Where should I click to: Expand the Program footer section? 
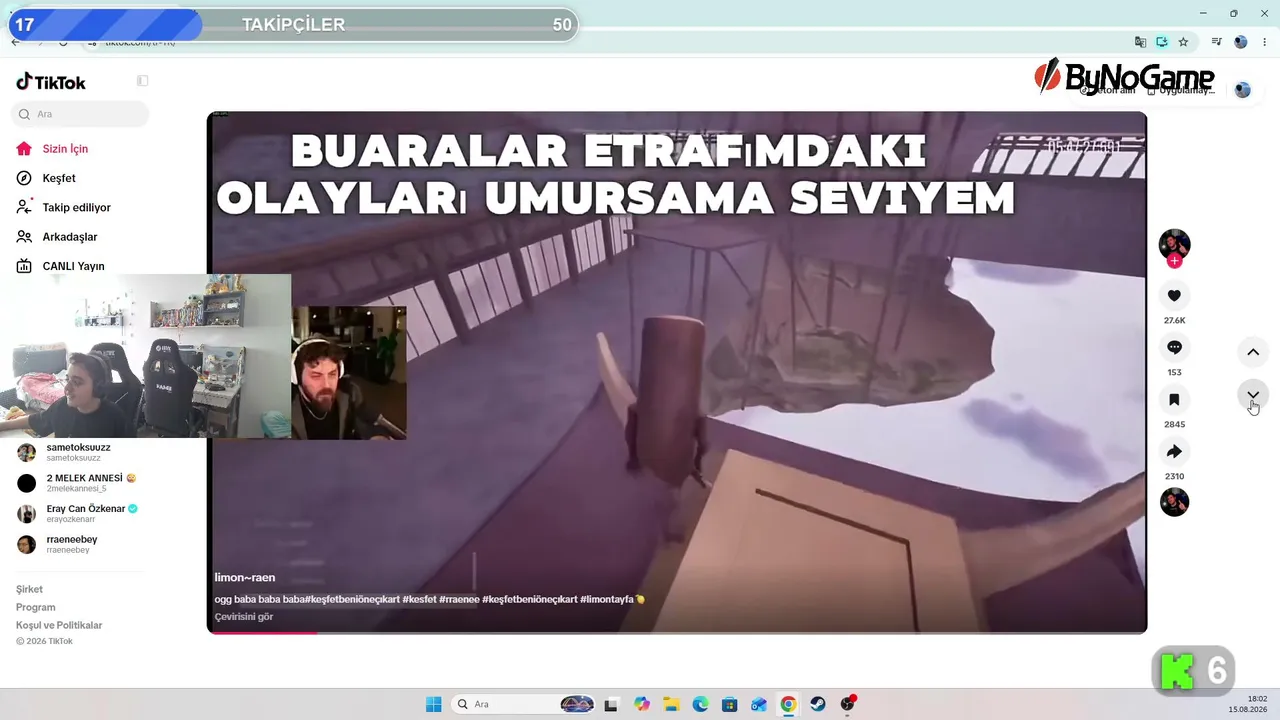(36, 607)
